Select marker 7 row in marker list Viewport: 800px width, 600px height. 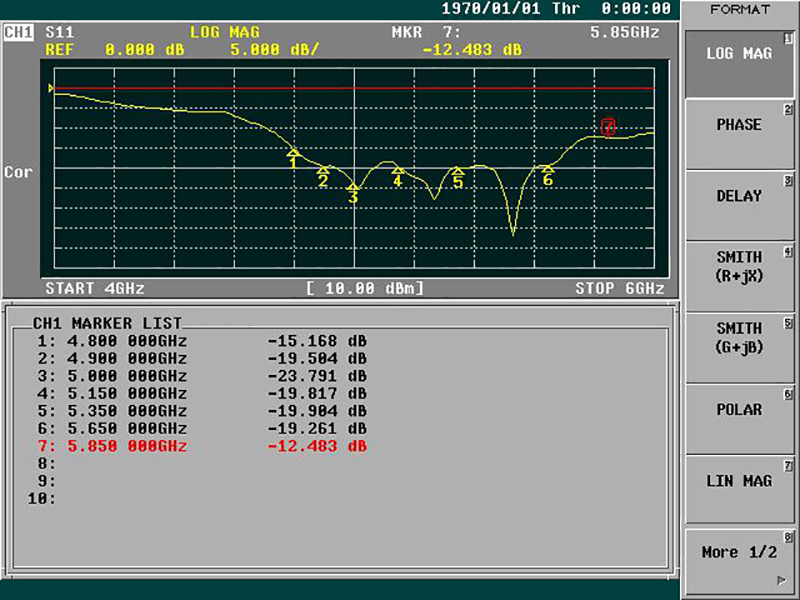point(202,446)
